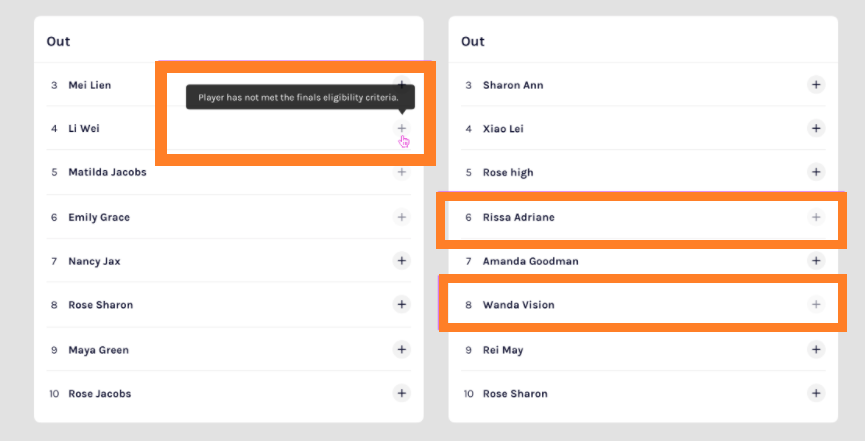Add Rose high via plus icon
The image size is (865, 441).
pos(816,172)
